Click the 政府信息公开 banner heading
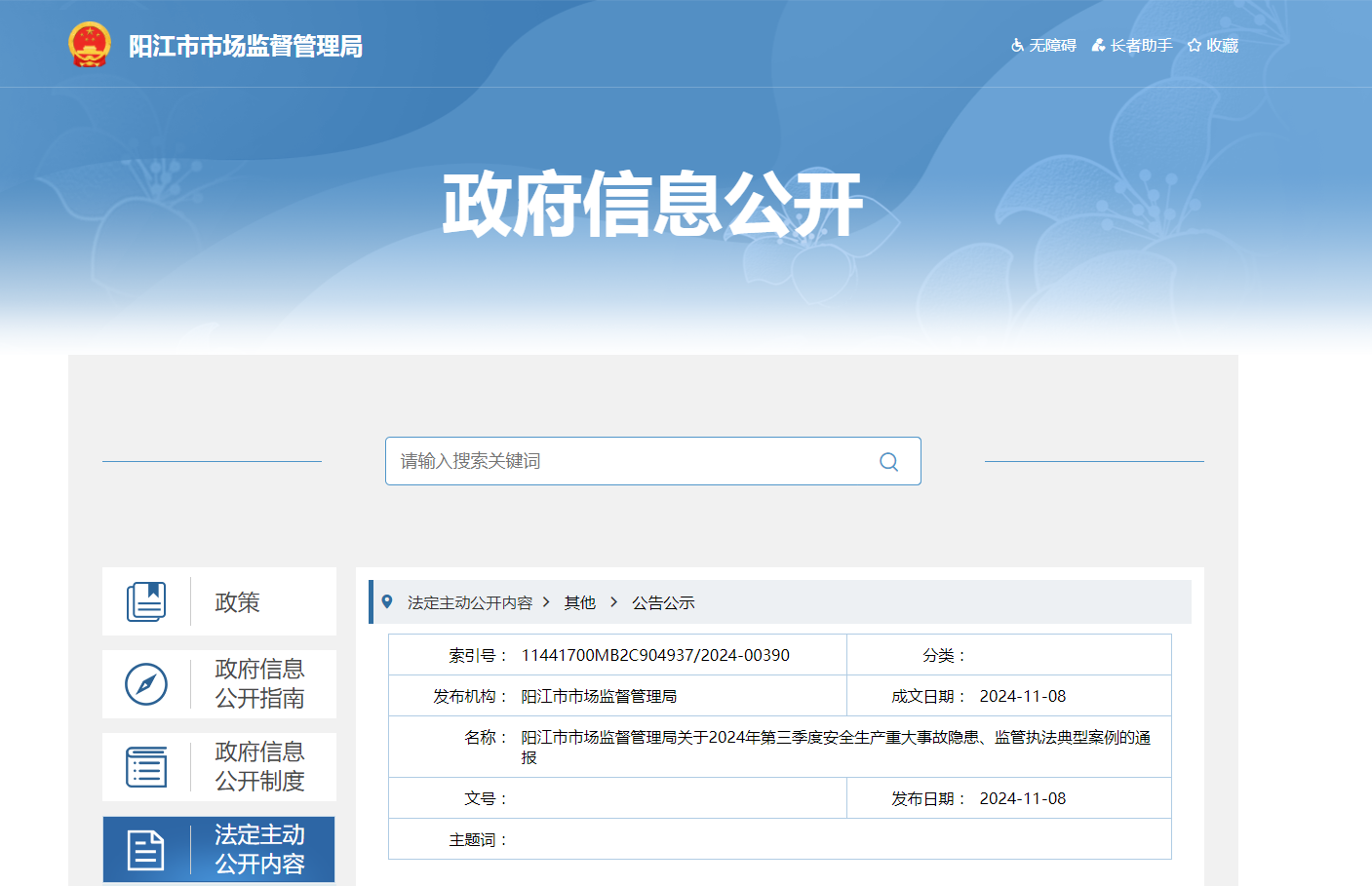1372x886 pixels. (x=652, y=205)
